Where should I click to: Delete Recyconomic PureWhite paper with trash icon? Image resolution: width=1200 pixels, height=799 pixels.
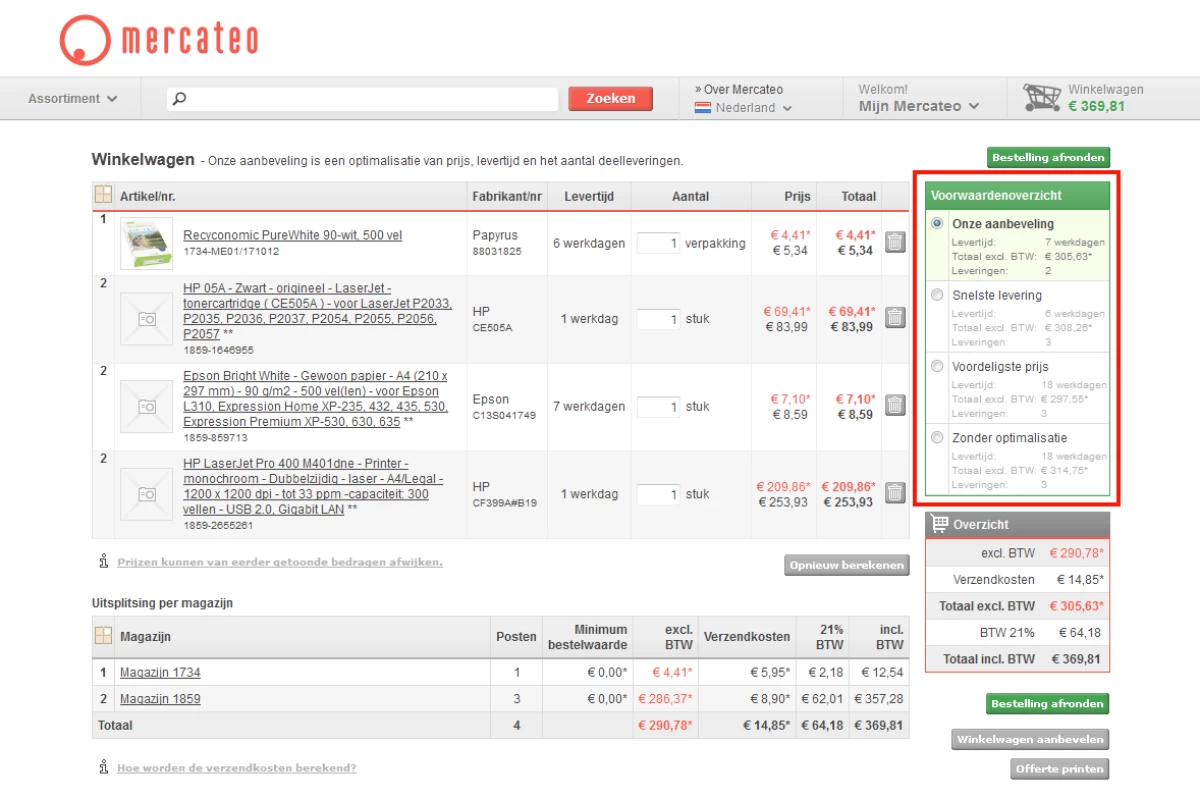(895, 242)
